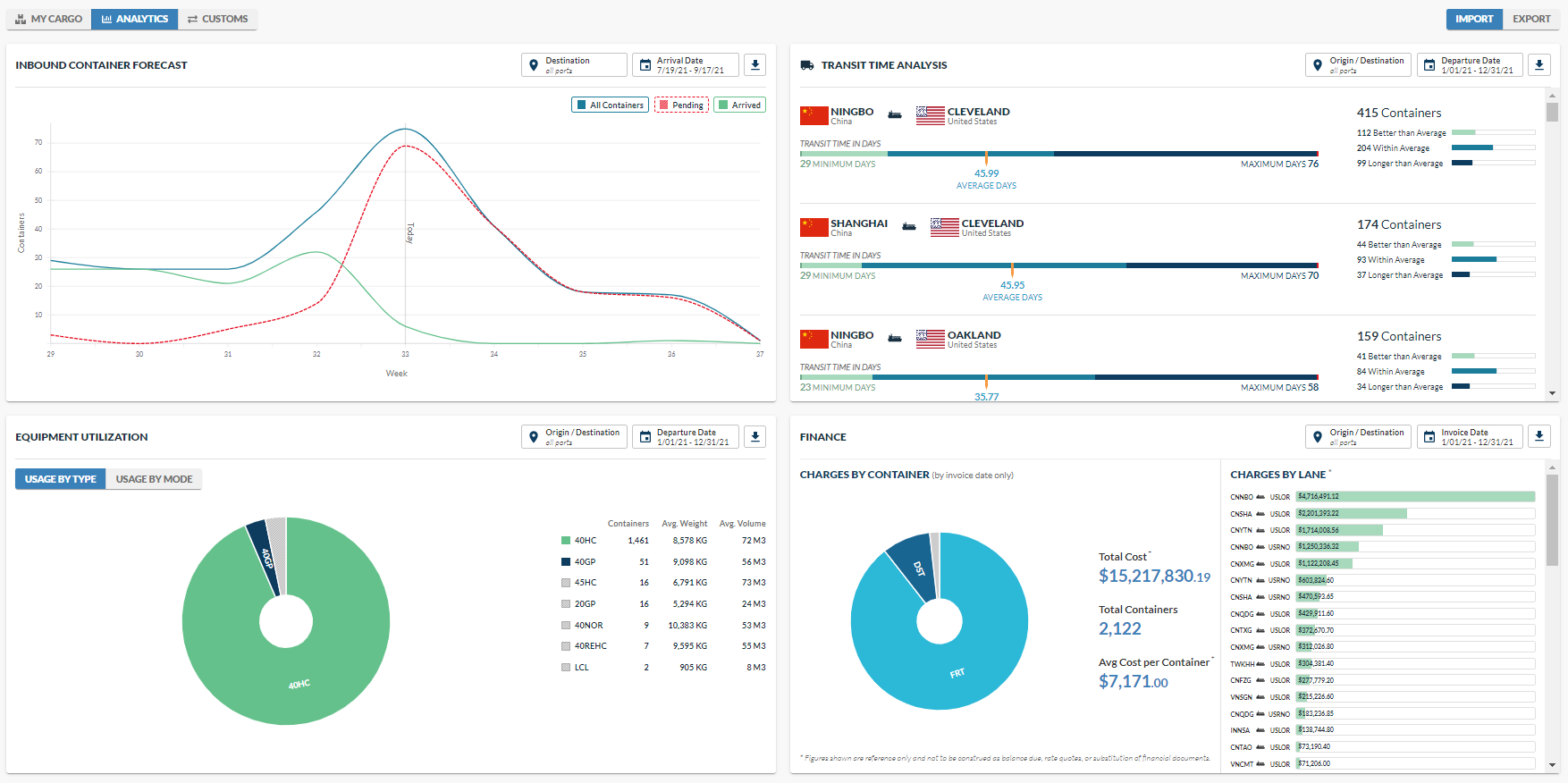Click US flag next to Oakland
Screen dimensions: 1568x783
point(931,339)
